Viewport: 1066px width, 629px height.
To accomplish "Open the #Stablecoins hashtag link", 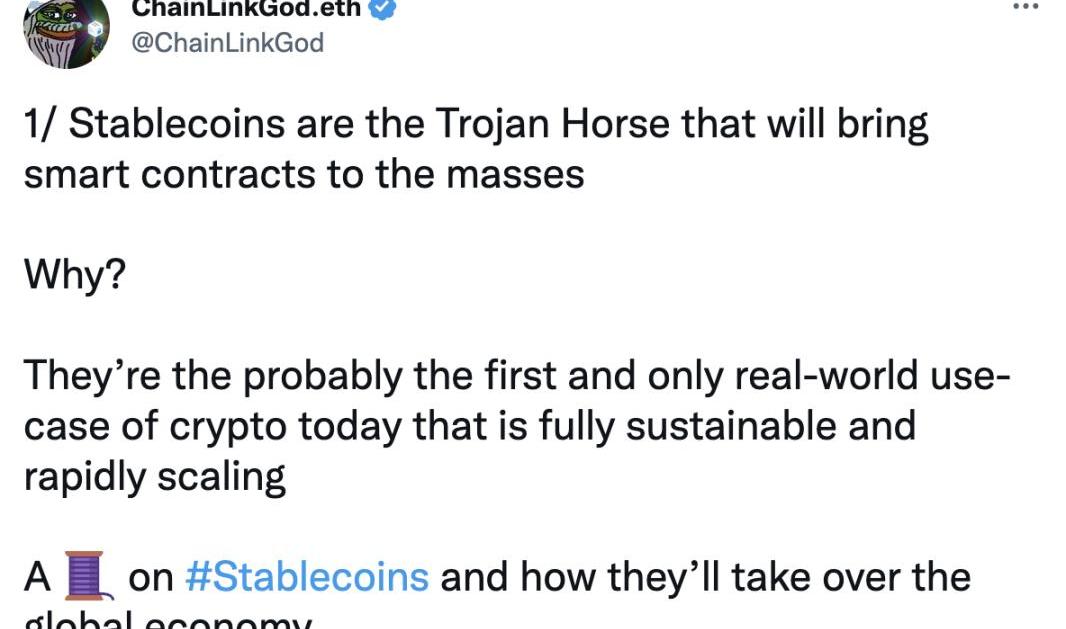I will point(307,577).
